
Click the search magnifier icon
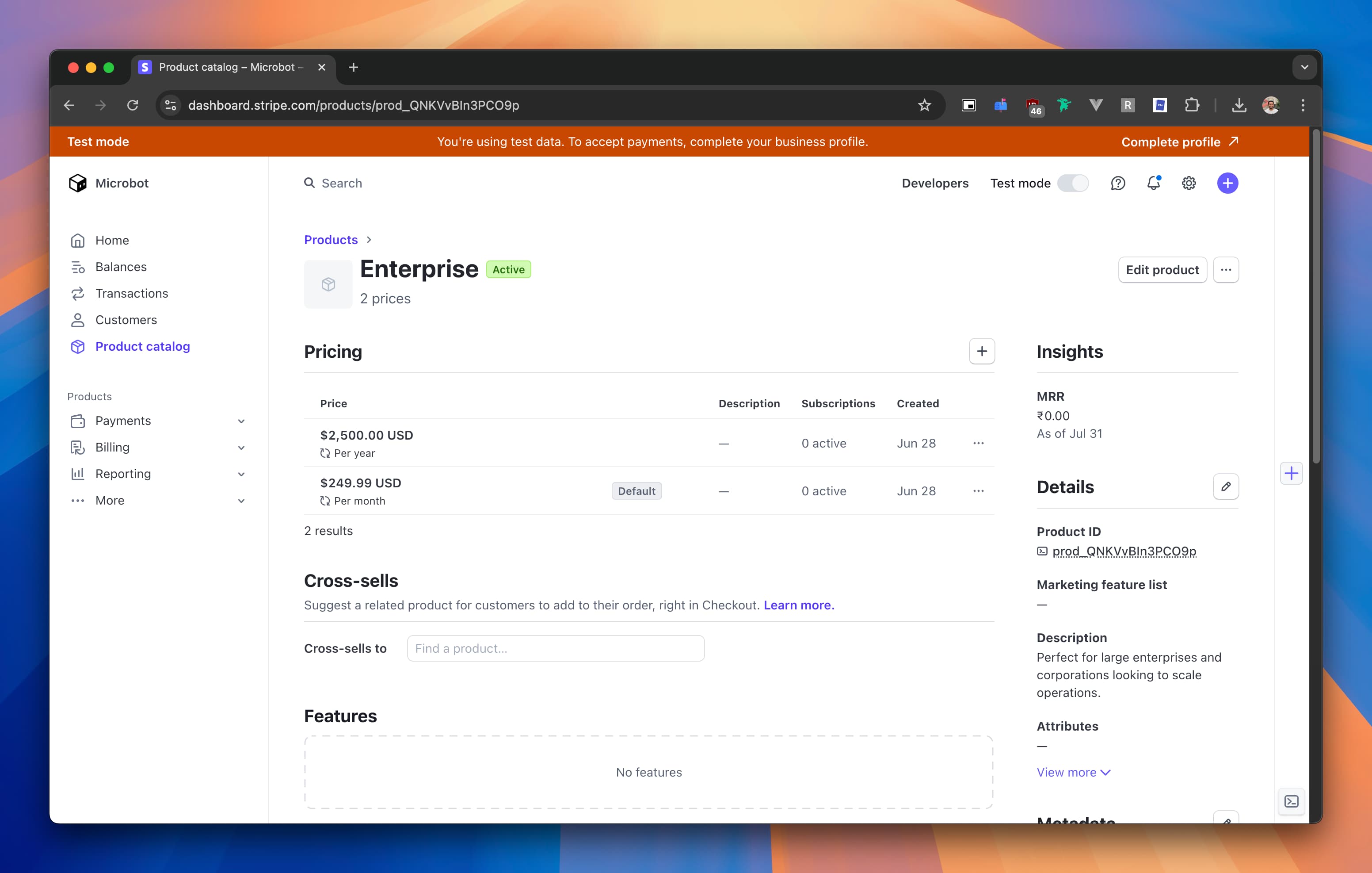(x=309, y=183)
